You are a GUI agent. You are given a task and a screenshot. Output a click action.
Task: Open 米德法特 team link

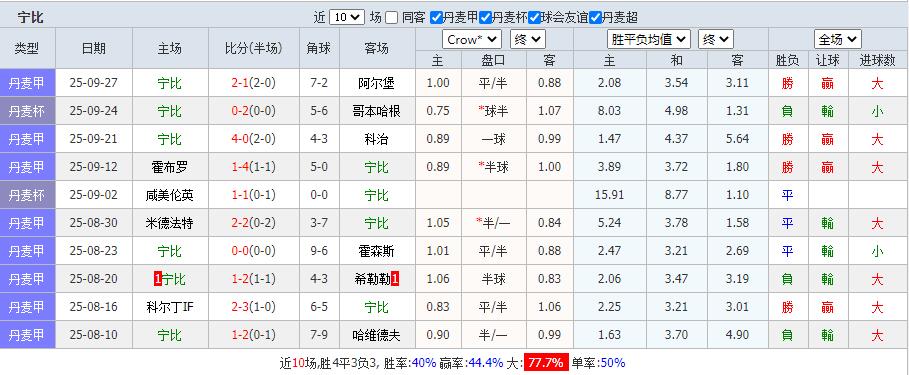(169, 223)
